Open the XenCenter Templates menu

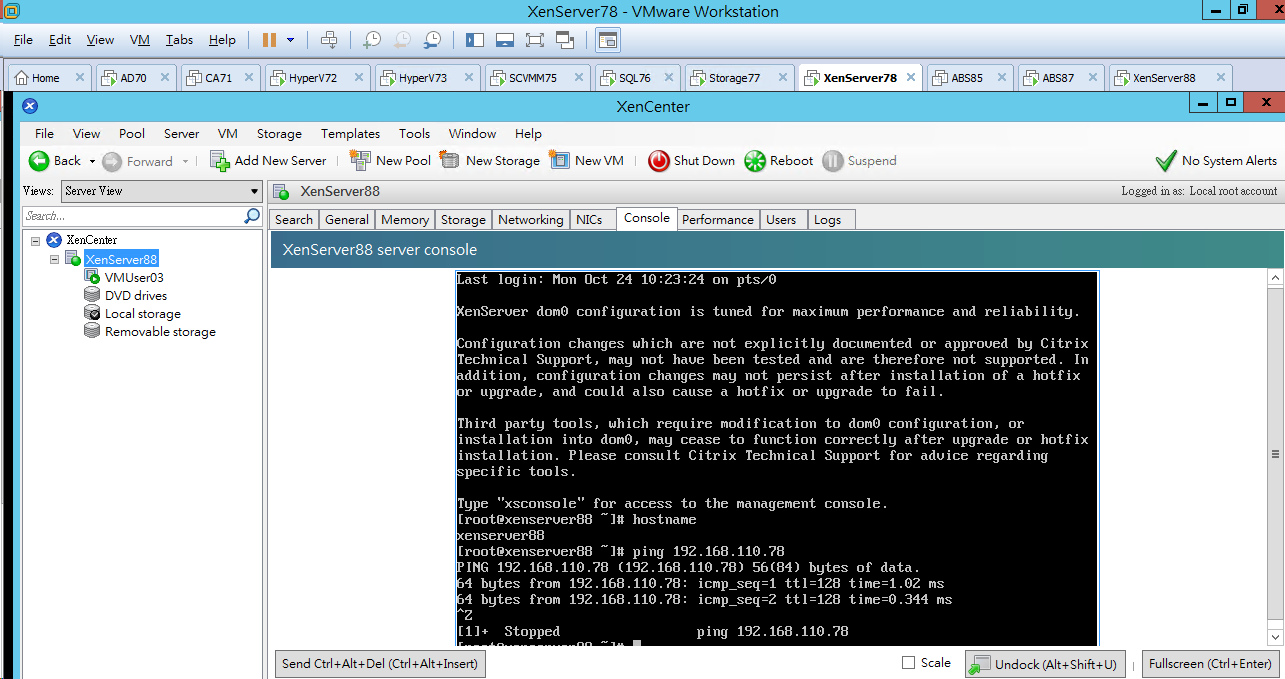point(350,134)
